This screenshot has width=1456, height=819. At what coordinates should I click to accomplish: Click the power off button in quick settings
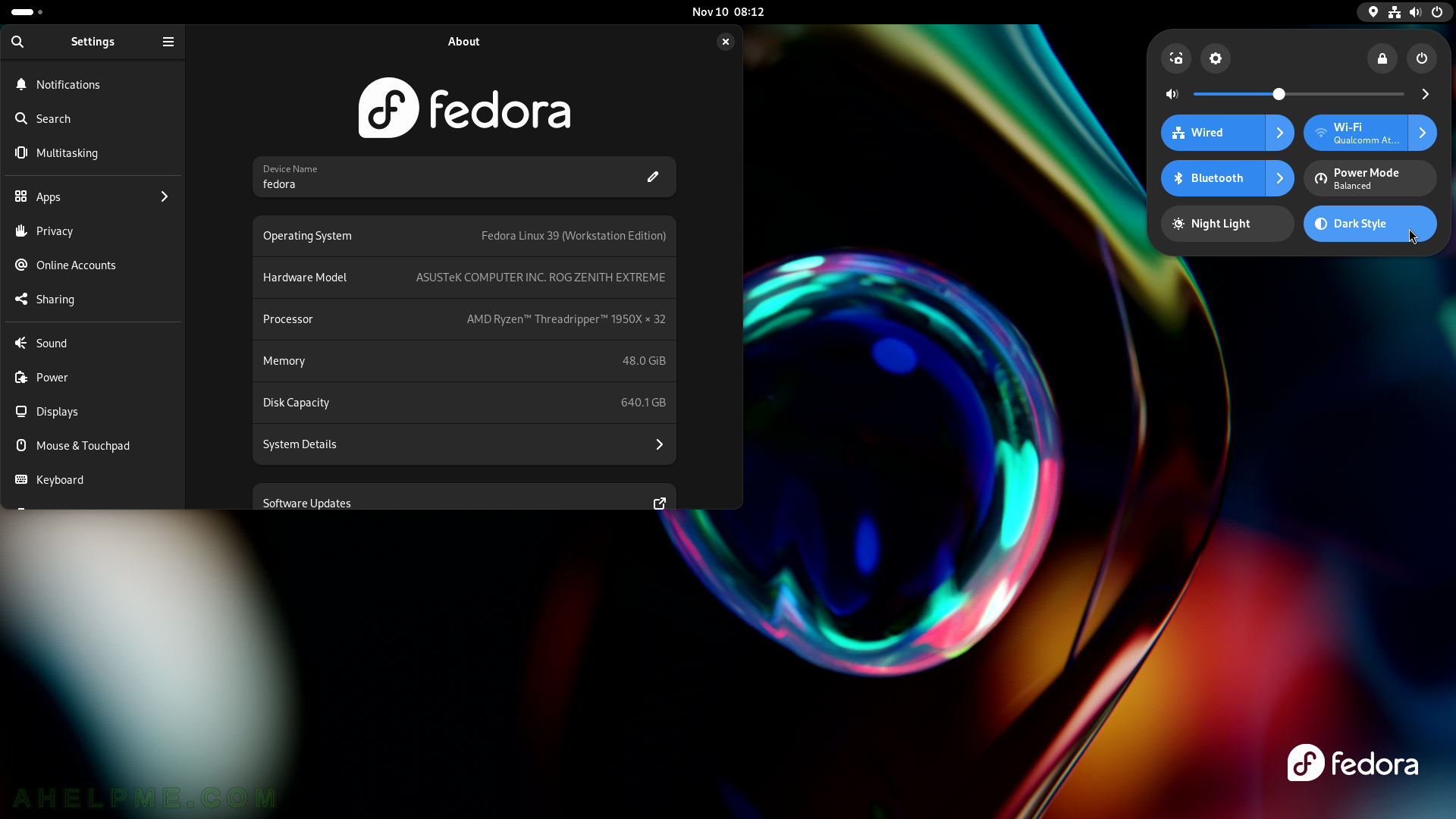[x=1422, y=58]
